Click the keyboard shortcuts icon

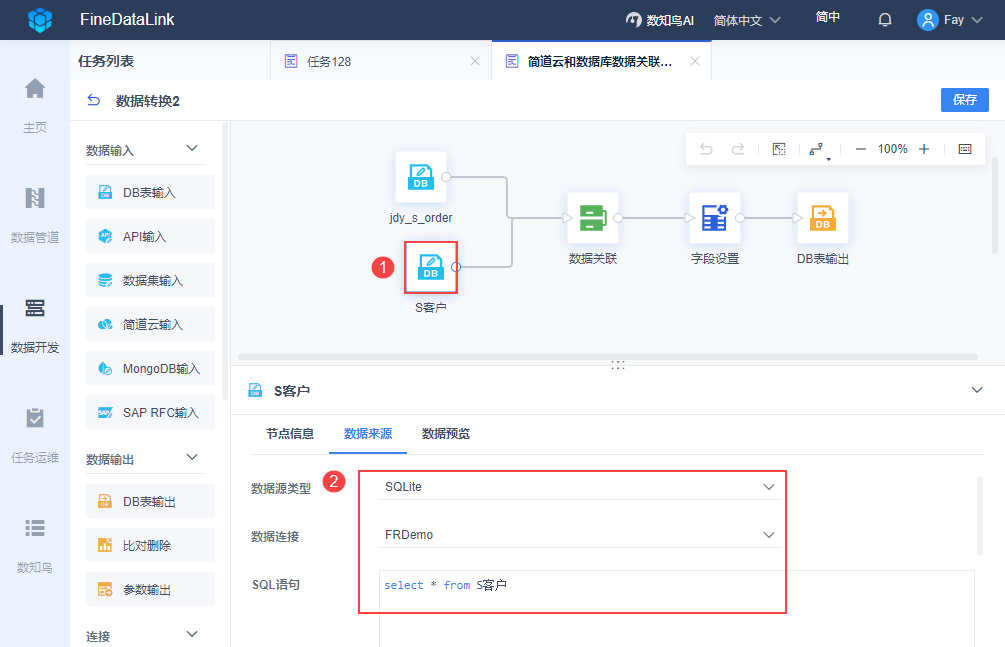(965, 149)
